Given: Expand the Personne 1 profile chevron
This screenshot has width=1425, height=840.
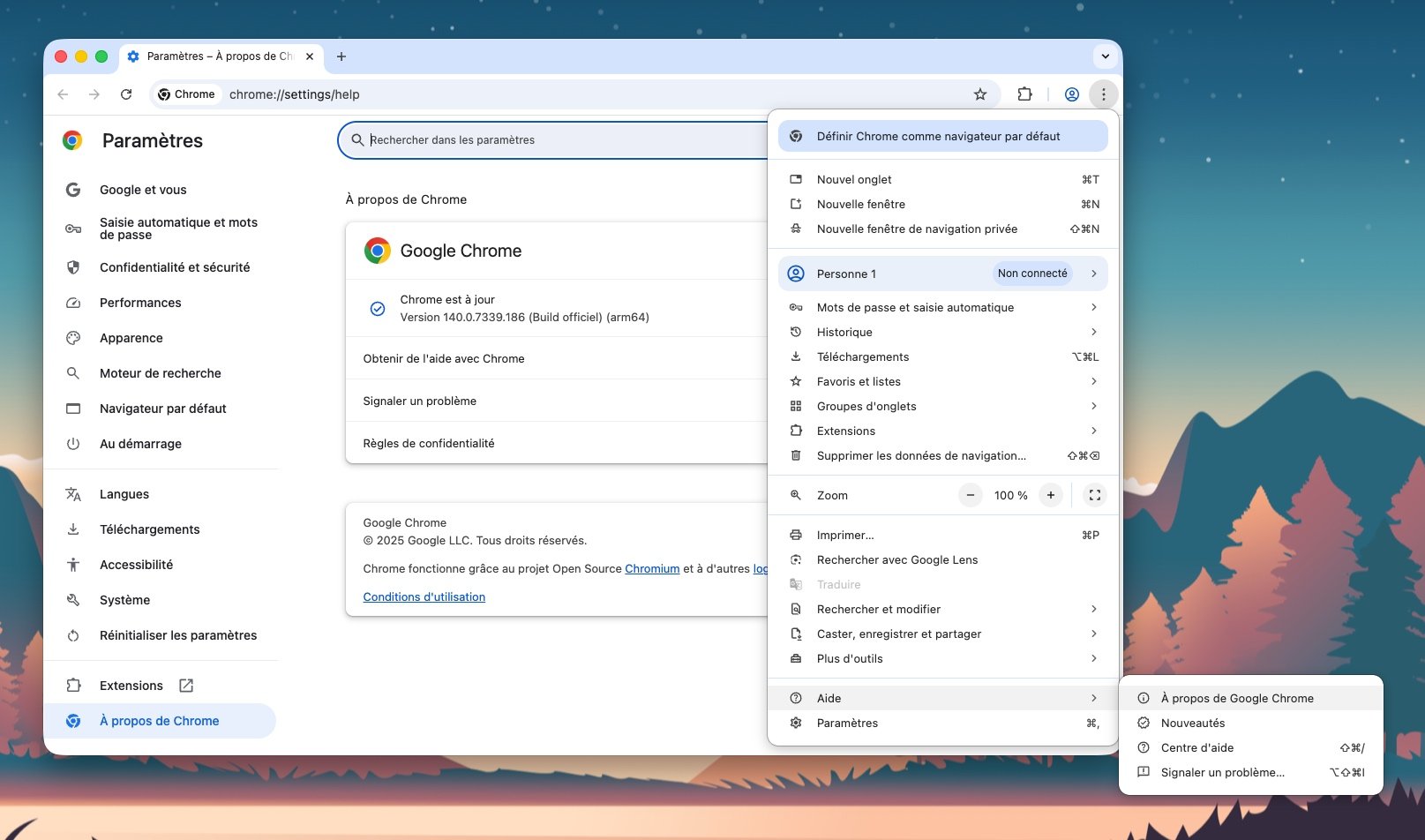Looking at the screenshot, I should tap(1093, 274).
